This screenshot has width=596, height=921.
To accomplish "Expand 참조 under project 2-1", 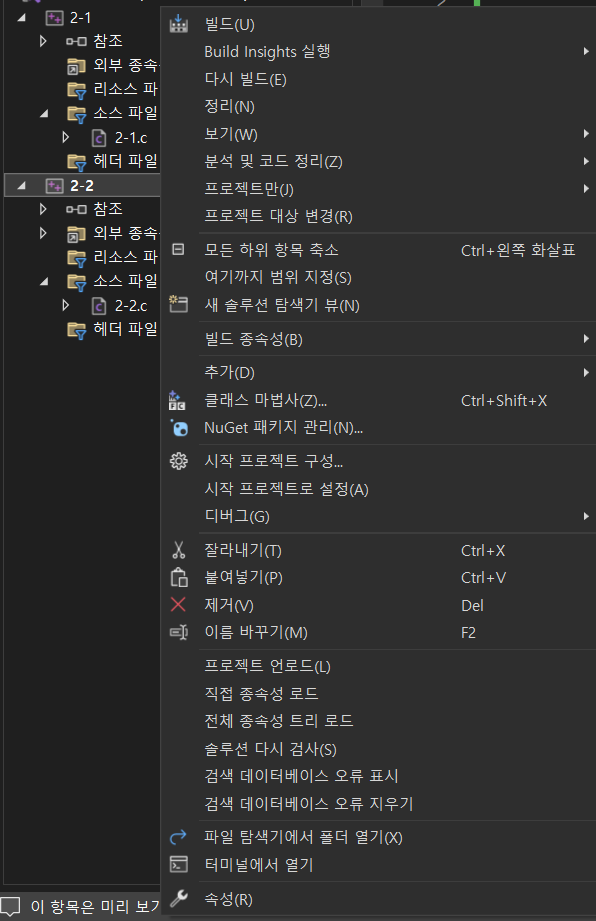I will click(43, 41).
